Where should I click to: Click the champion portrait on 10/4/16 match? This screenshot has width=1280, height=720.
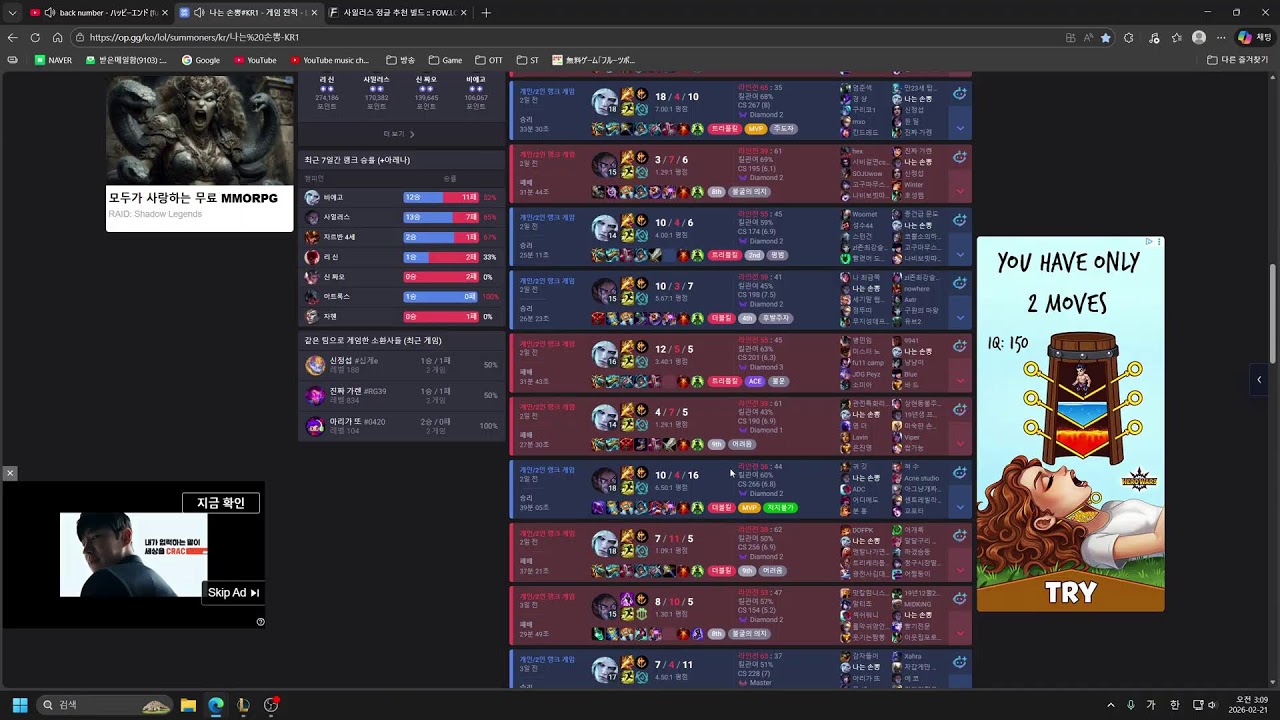pyautogui.click(x=604, y=479)
